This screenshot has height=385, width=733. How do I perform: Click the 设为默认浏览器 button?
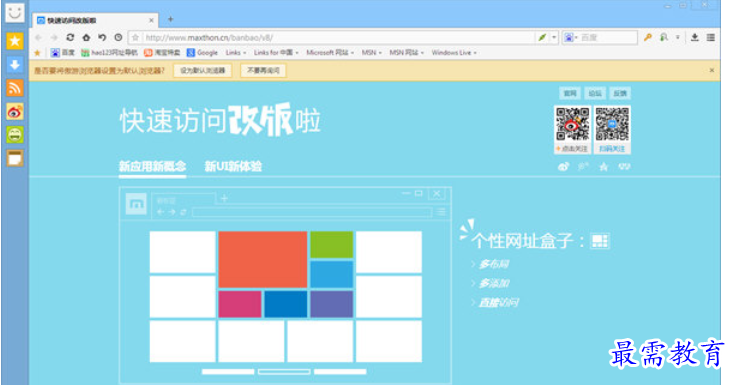click(x=202, y=71)
